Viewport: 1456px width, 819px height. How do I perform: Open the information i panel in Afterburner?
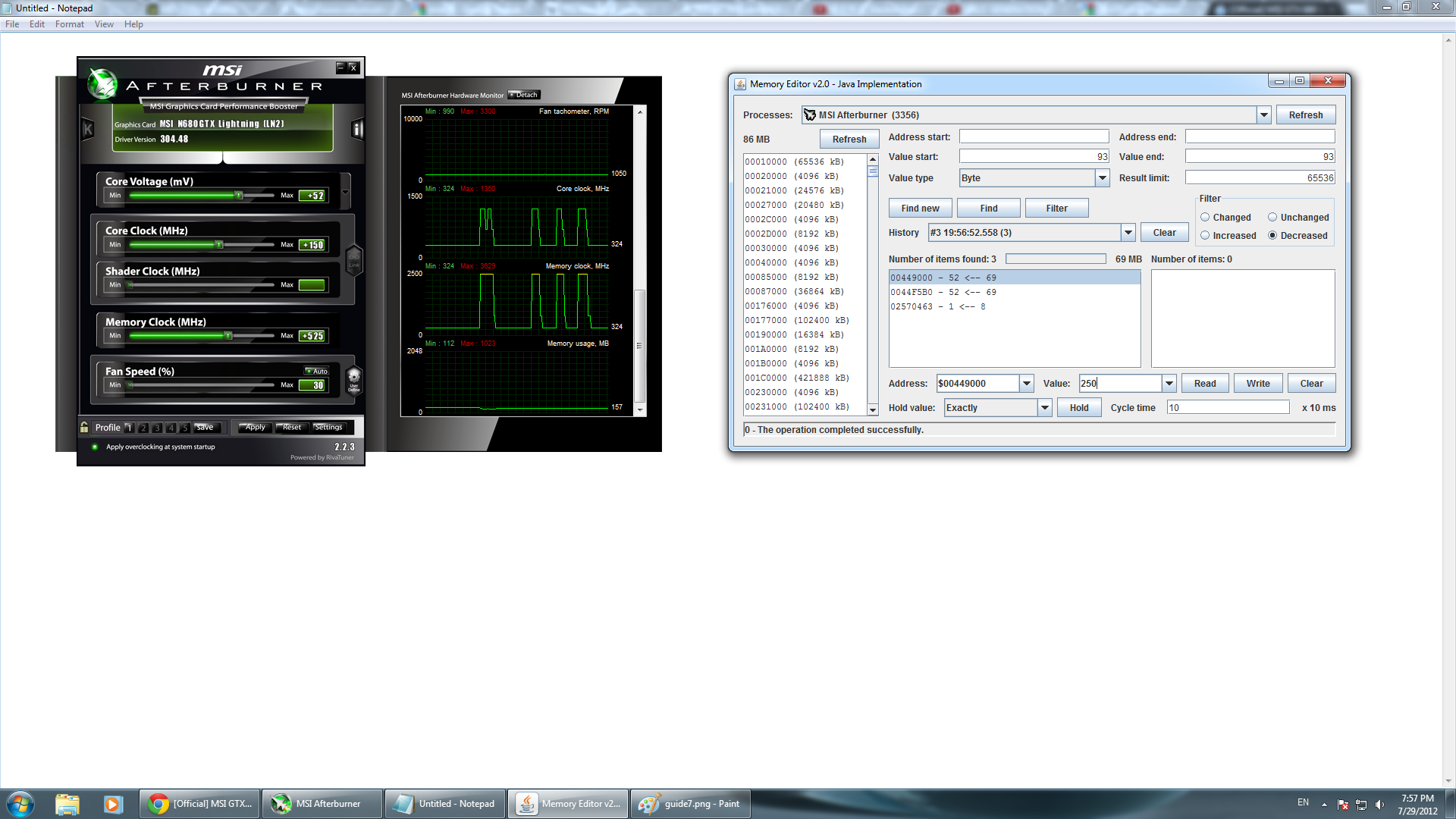click(x=357, y=129)
